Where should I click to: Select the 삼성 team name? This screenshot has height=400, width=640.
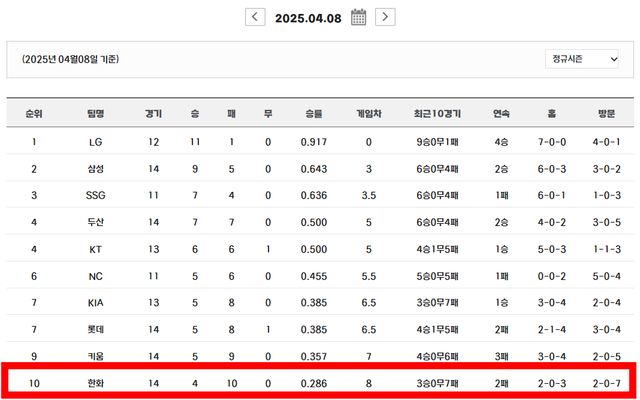pyautogui.click(x=95, y=169)
